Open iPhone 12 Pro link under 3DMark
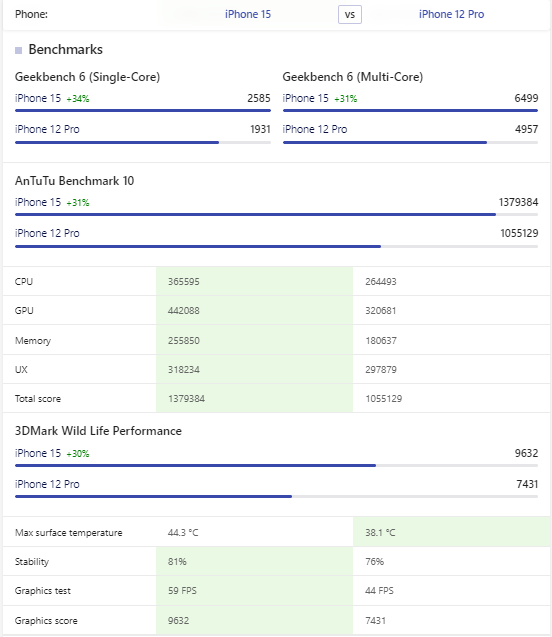This screenshot has width=552, height=637. point(47,484)
